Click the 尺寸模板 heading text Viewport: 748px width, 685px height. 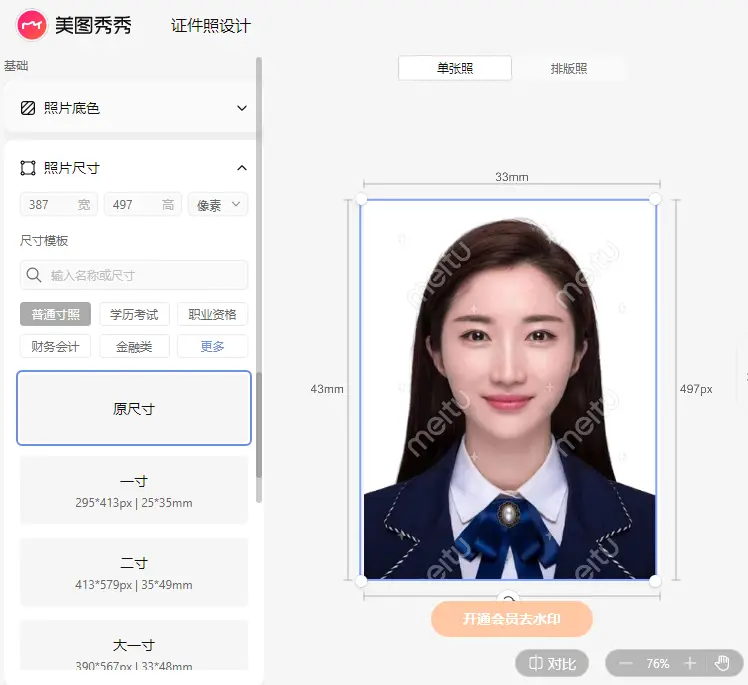(x=44, y=240)
